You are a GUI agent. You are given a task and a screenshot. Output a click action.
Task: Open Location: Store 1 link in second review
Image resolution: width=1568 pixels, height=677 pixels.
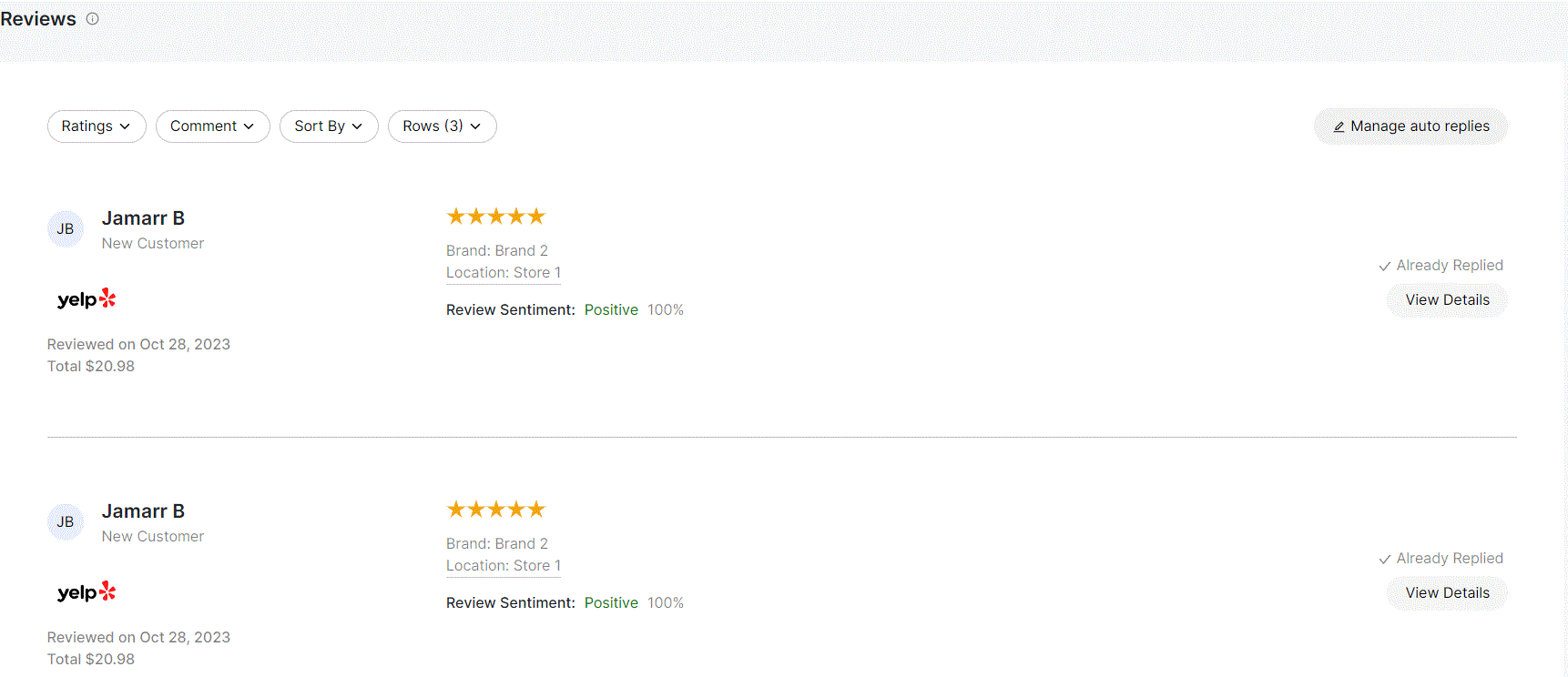pos(504,566)
